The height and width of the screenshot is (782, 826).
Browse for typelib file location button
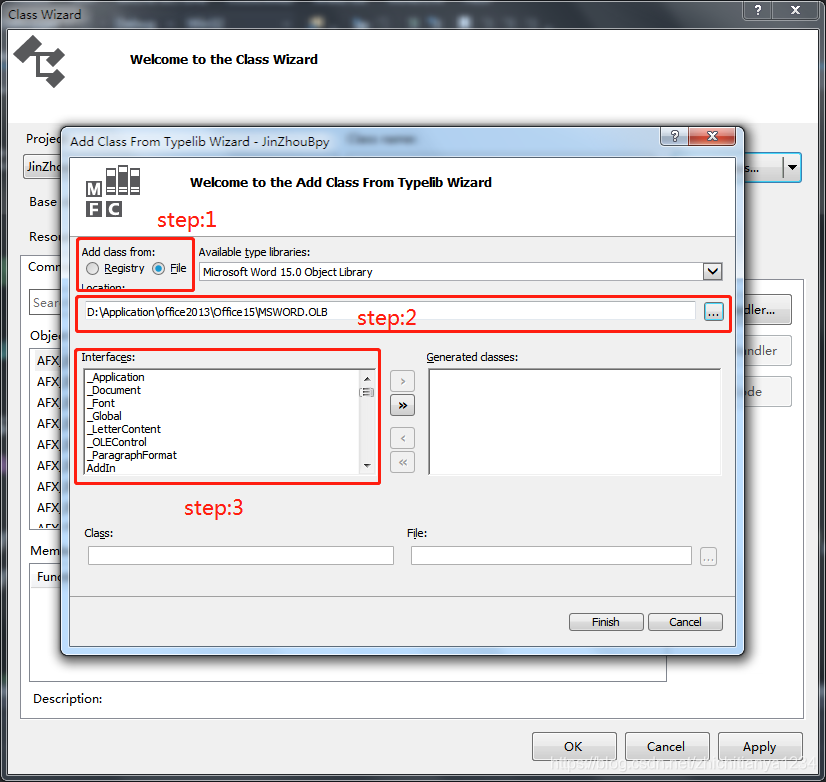(714, 312)
